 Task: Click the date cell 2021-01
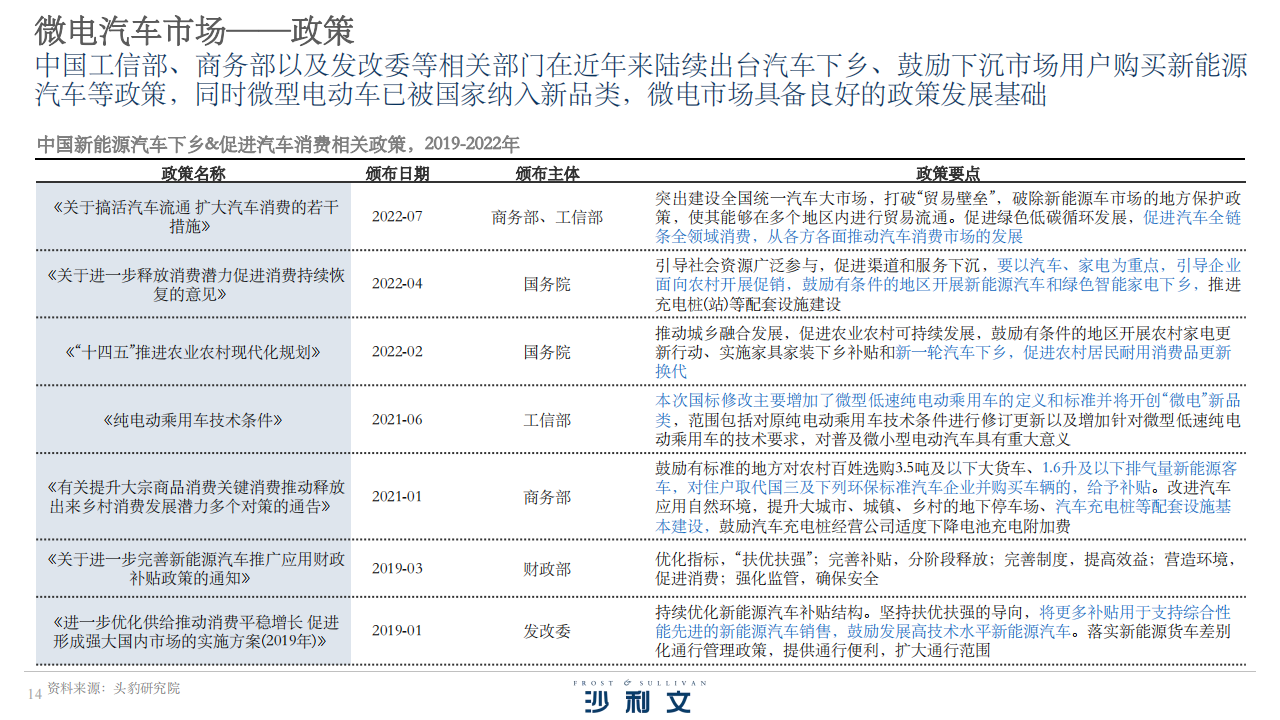397,497
